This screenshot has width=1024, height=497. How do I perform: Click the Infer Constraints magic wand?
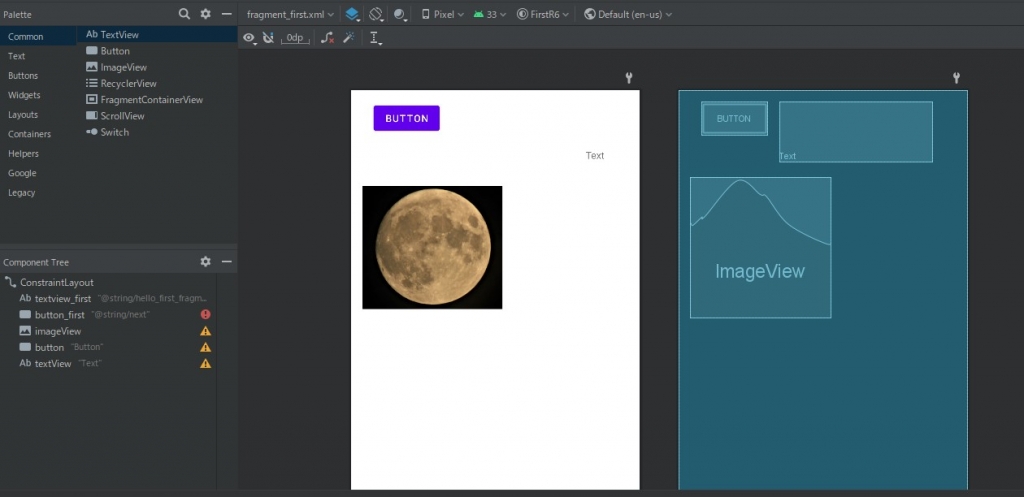(348, 38)
